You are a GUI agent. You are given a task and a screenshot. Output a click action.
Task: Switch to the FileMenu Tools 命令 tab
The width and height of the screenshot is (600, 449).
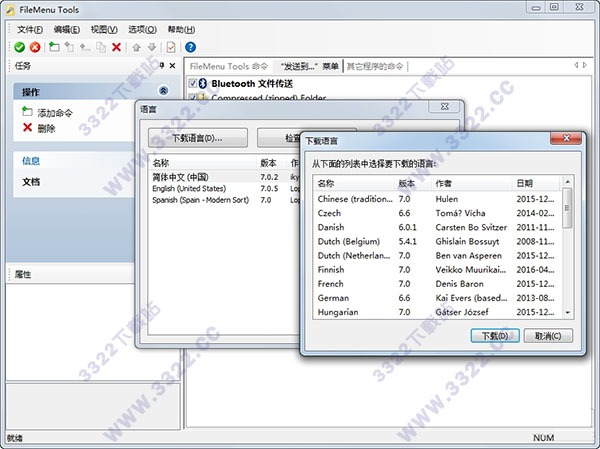pyautogui.click(x=228, y=66)
